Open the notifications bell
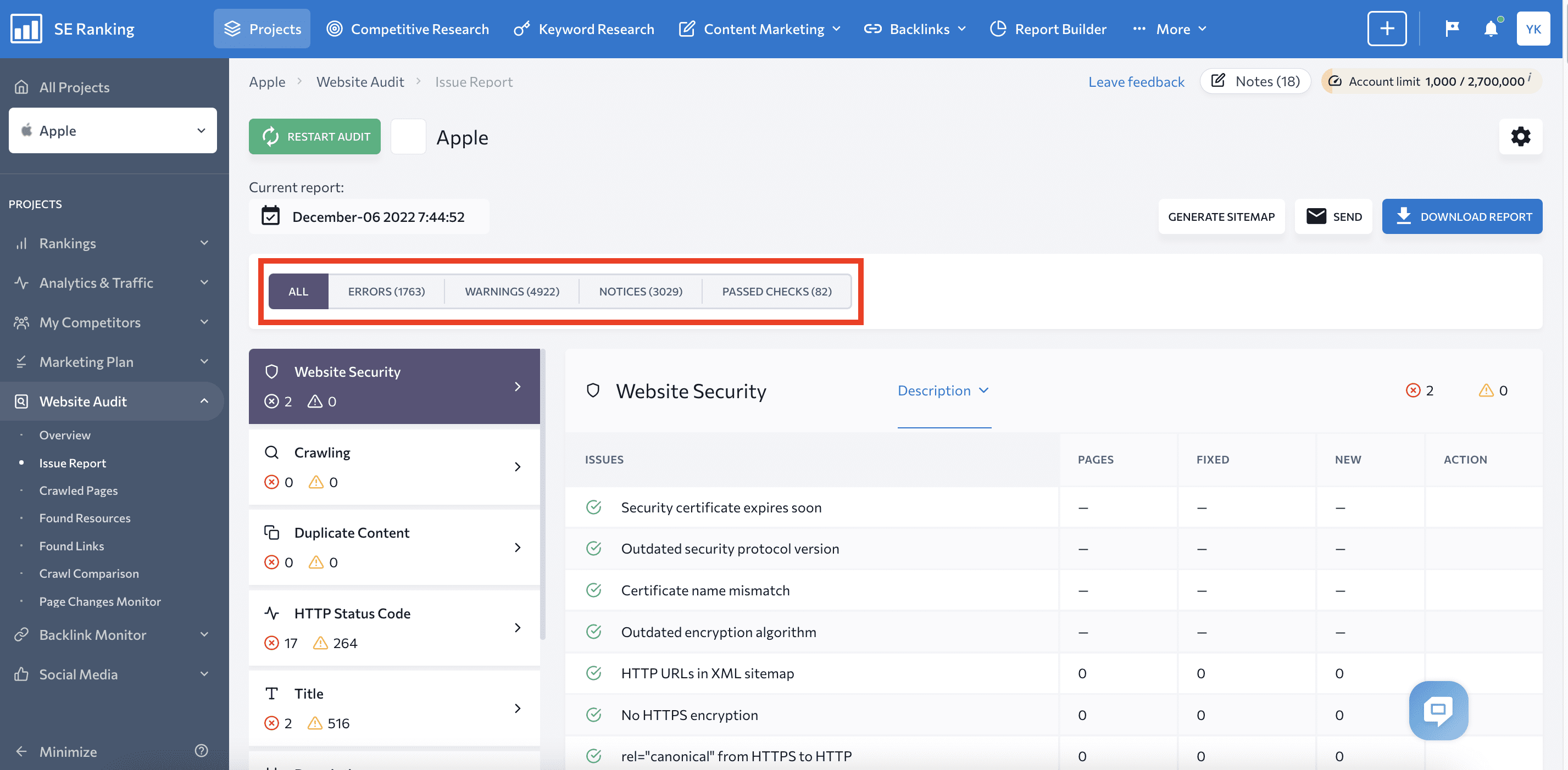The image size is (1568, 770). [1491, 29]
